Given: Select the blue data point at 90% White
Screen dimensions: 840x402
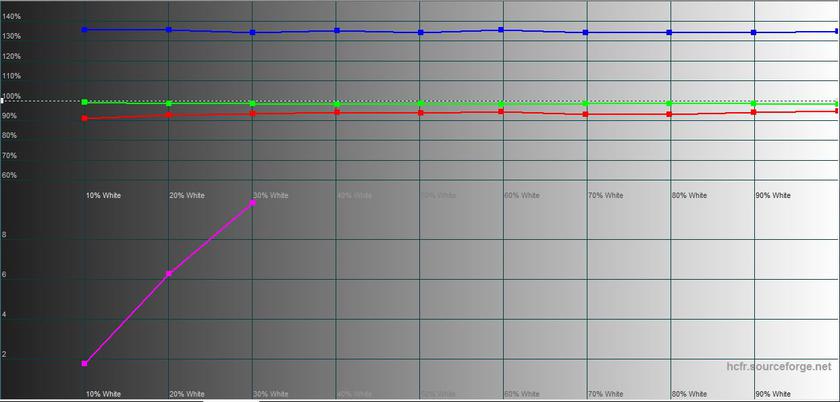Looking at the screenshot, I should 754,33.
